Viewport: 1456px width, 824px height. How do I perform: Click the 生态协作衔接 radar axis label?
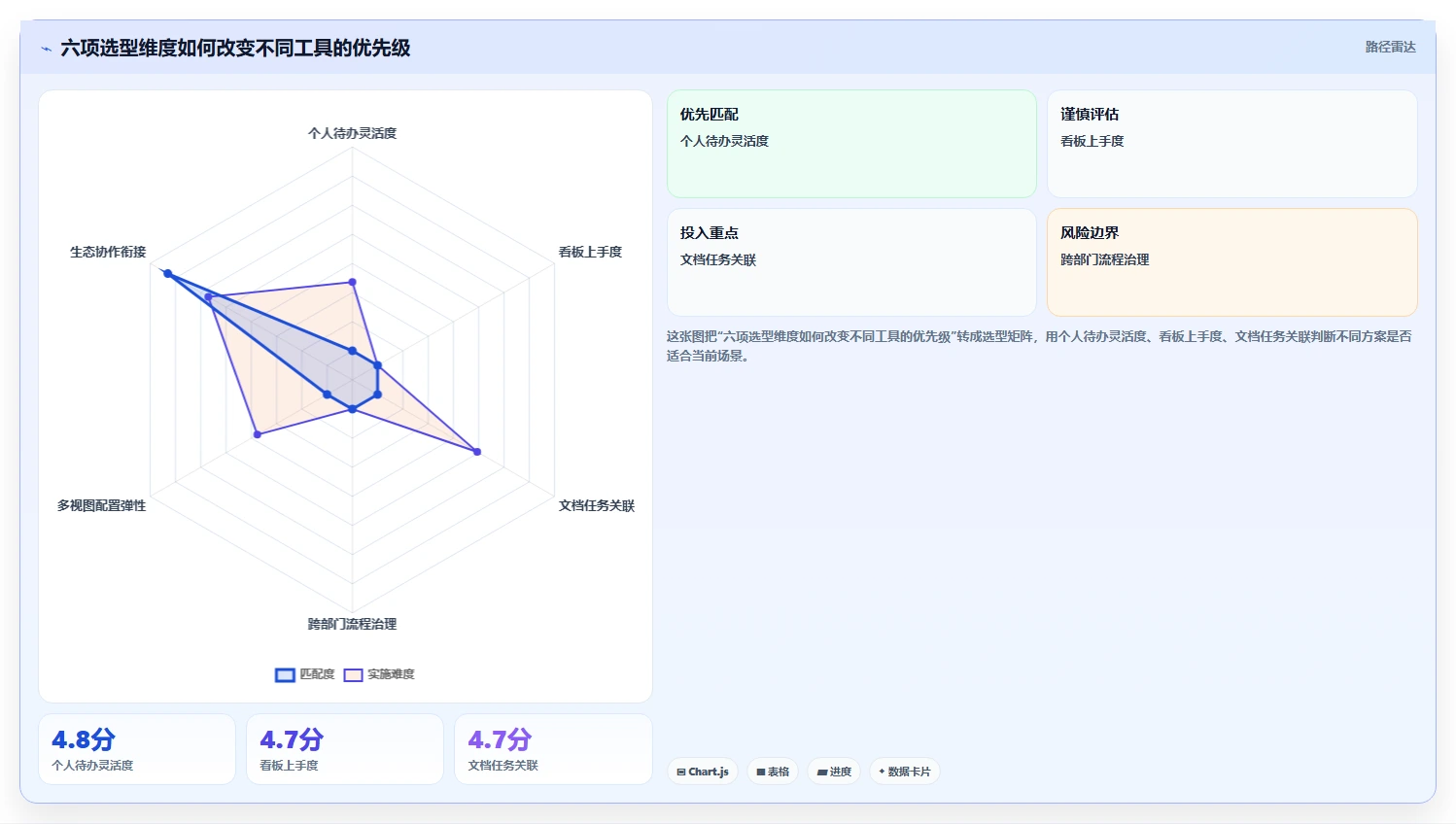[108, 252]
